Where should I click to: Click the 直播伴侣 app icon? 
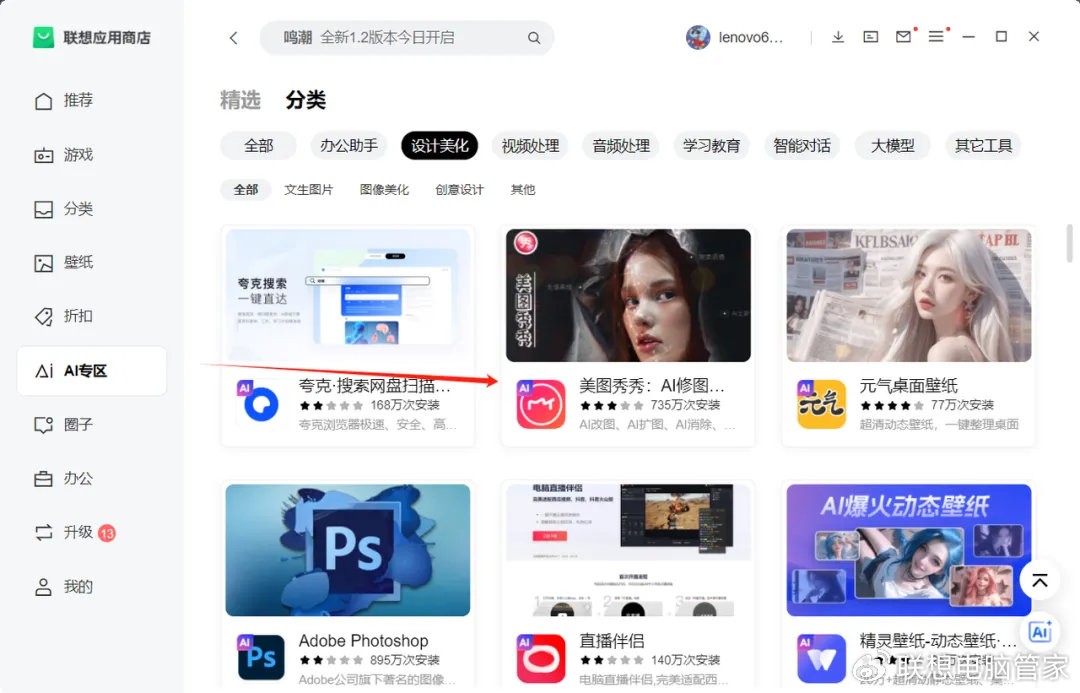pyautogui.click(x=541, y=658)
